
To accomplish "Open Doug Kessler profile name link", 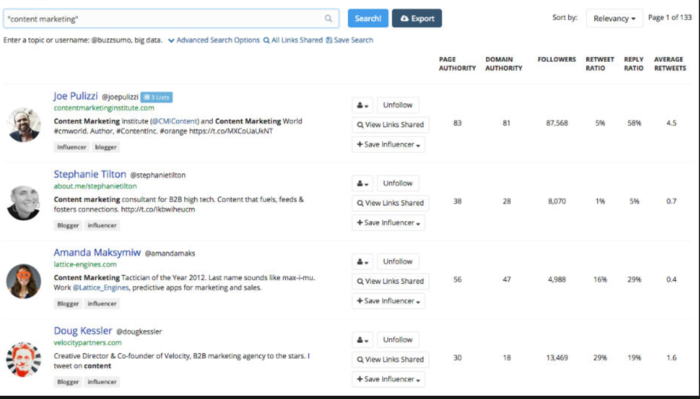I will pos(83,331).
